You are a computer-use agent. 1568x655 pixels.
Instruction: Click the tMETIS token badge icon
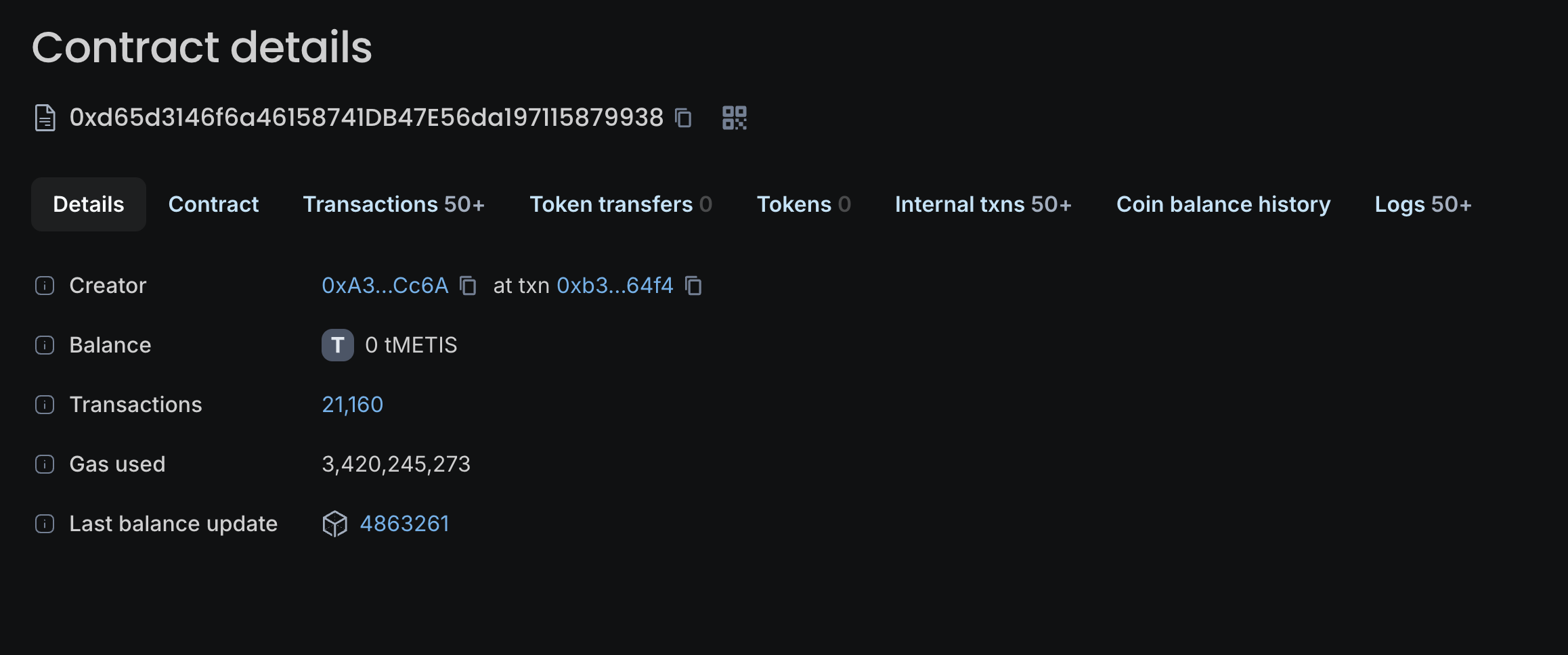(337, 345)
